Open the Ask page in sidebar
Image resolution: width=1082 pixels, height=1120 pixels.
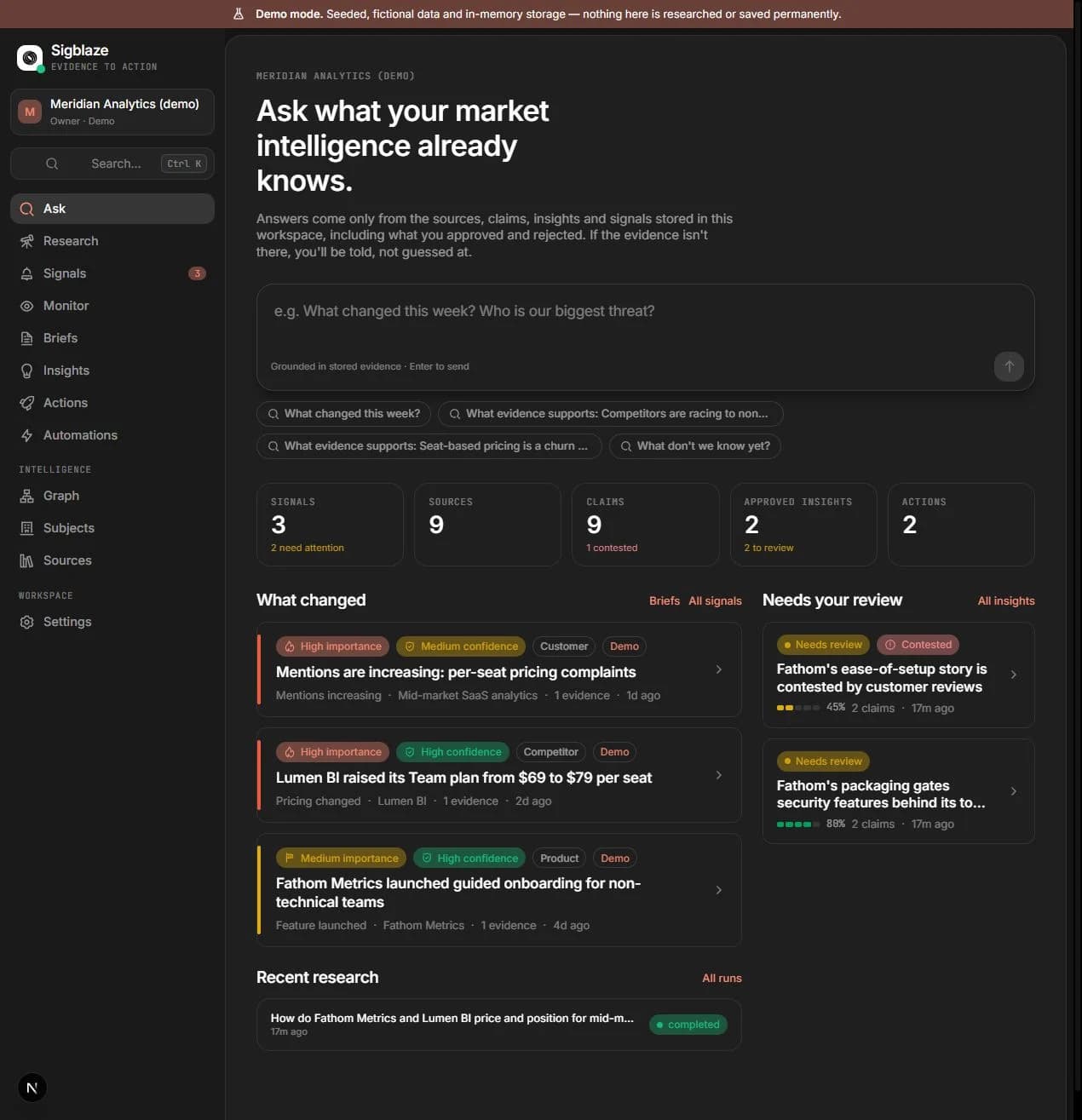(112, 209)
